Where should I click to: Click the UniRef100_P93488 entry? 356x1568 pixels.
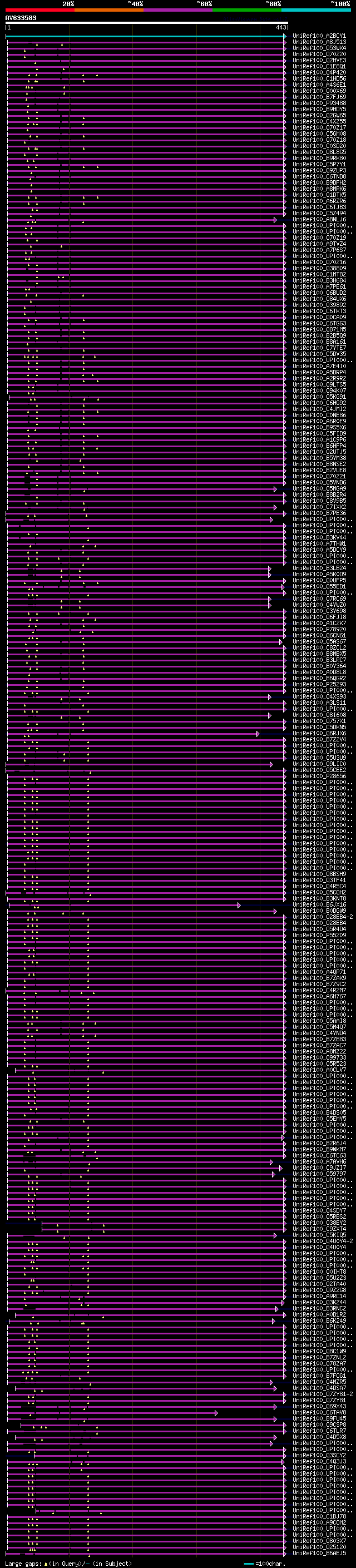[x=319, y=103]
